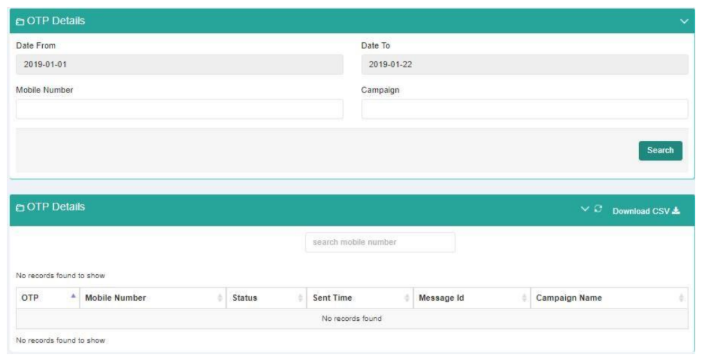This screenshot has height=360, width=703.
Task: Download CSV of OTP details
Action: 646,211
